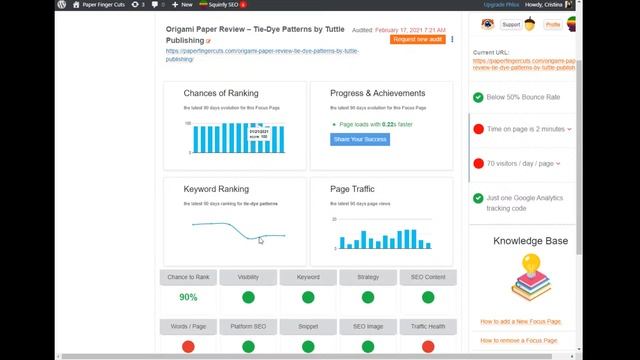Image resolution: width=640 pixels, height=360 pixels.
Task: Click the user avatar in admin bar
Action: (x=569, y=4)
